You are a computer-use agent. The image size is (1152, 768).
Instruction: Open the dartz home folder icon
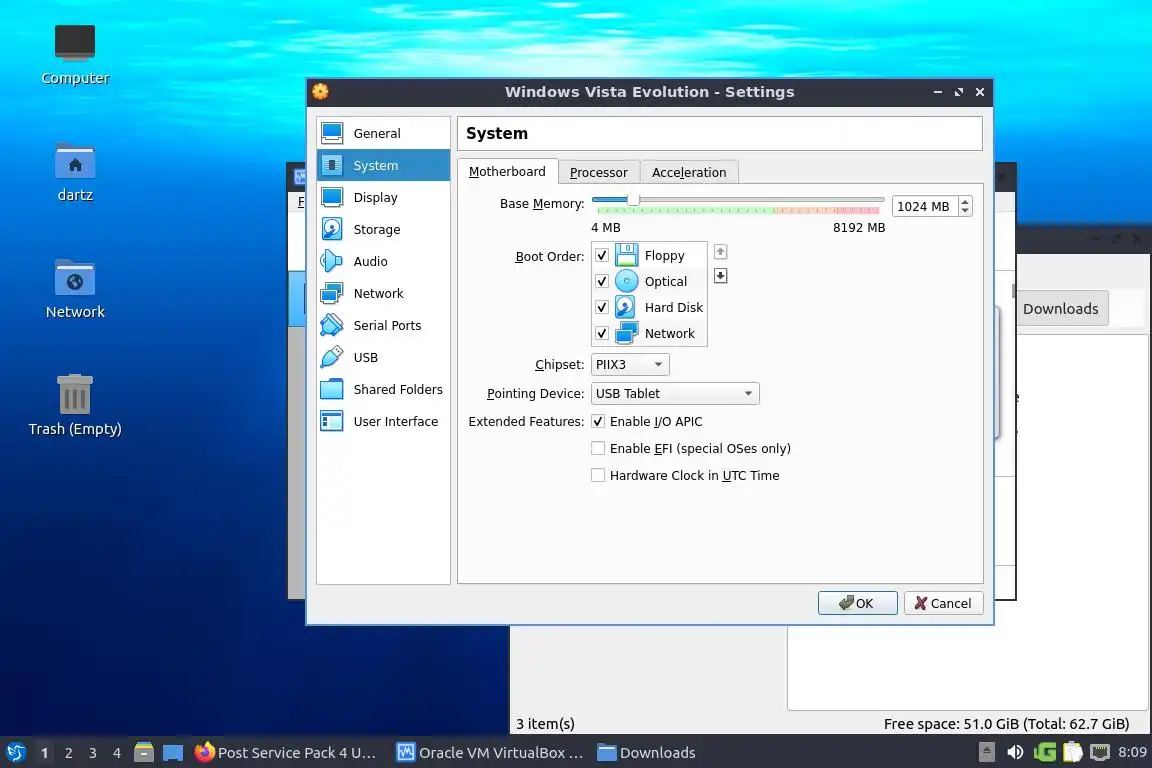(x=75, y=173)
